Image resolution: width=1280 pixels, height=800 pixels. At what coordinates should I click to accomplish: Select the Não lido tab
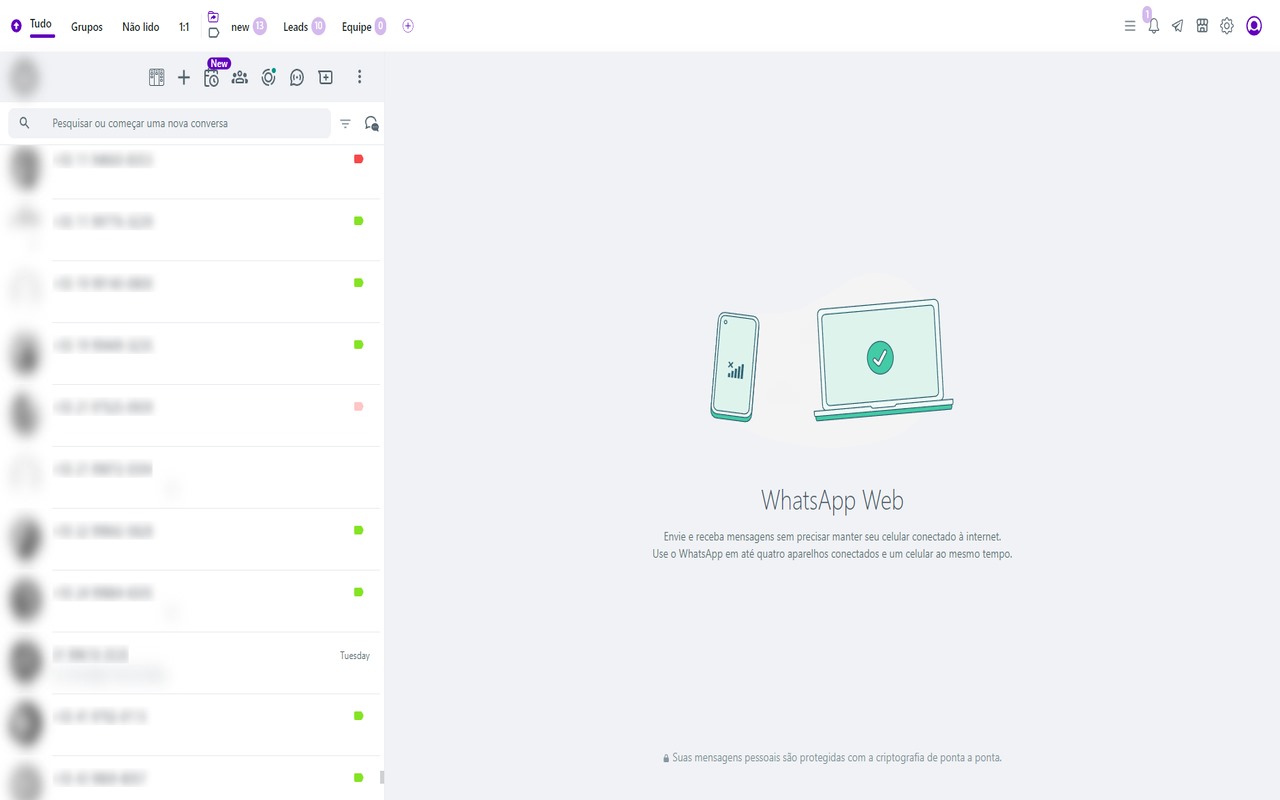pyautogui.click(x=141, y=27)
